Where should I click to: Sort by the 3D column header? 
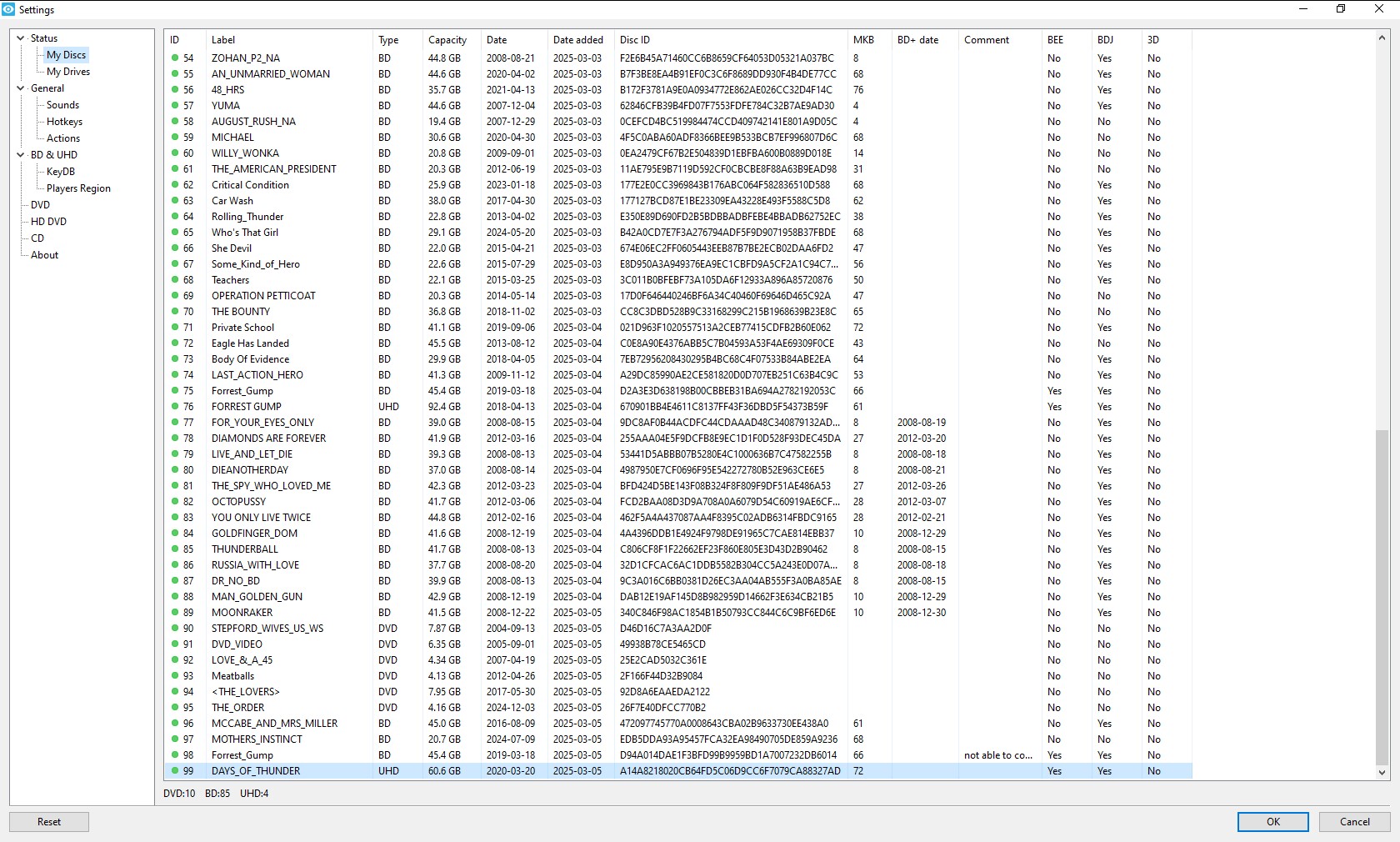click(x=1166, y=40)
